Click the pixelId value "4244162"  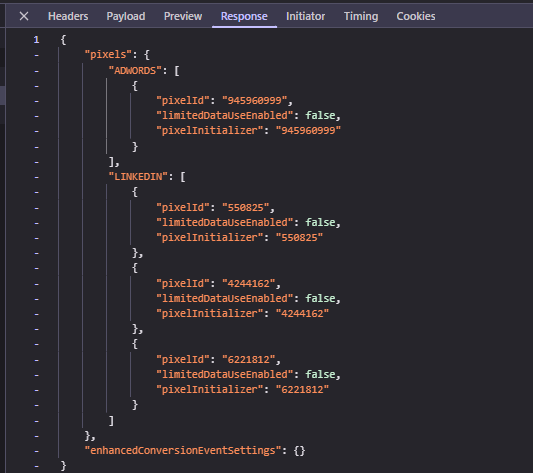click(x=248, y=284)
